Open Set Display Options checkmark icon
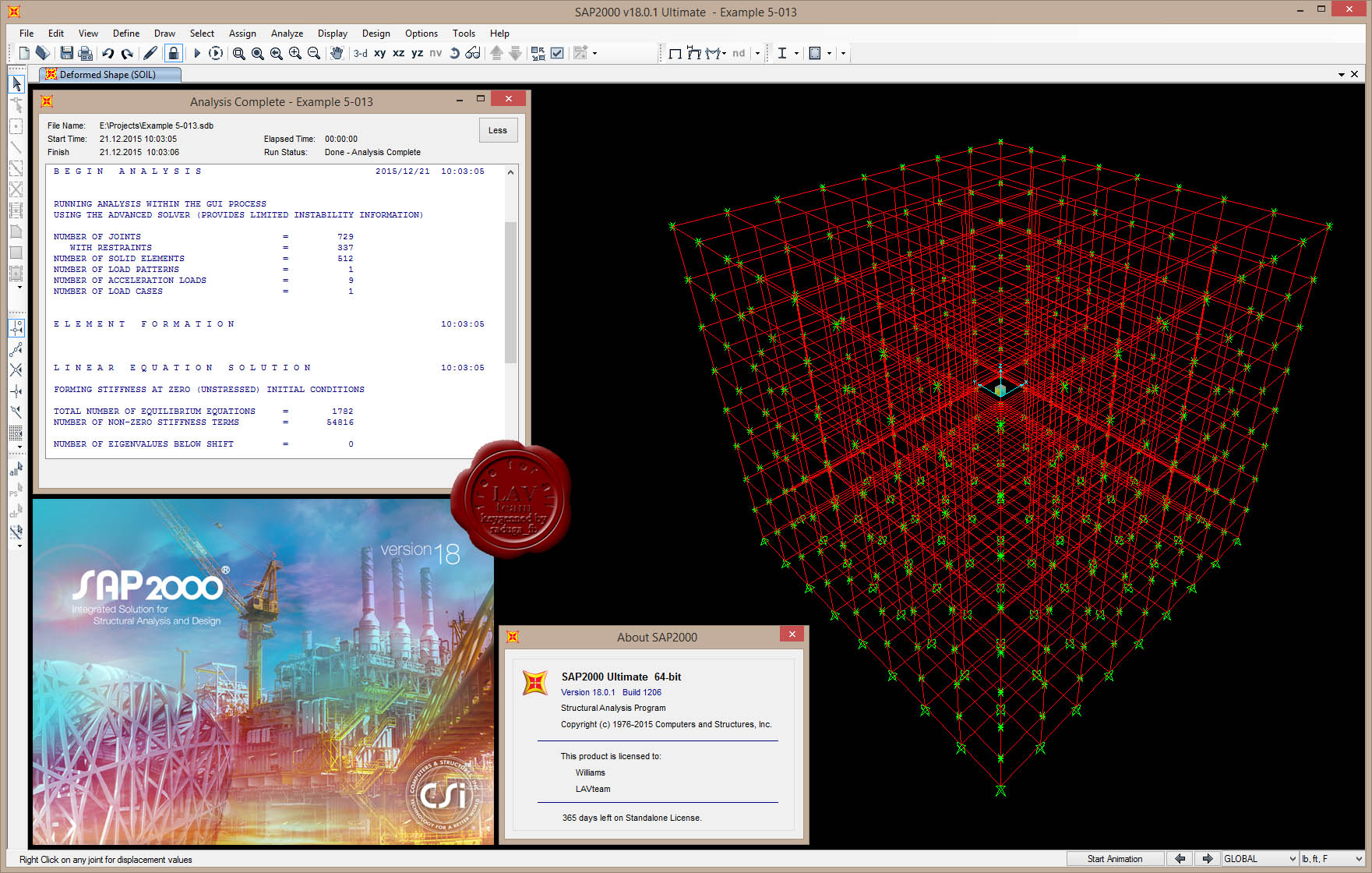This screenshot has width=1372, height=873. (557, 53)
